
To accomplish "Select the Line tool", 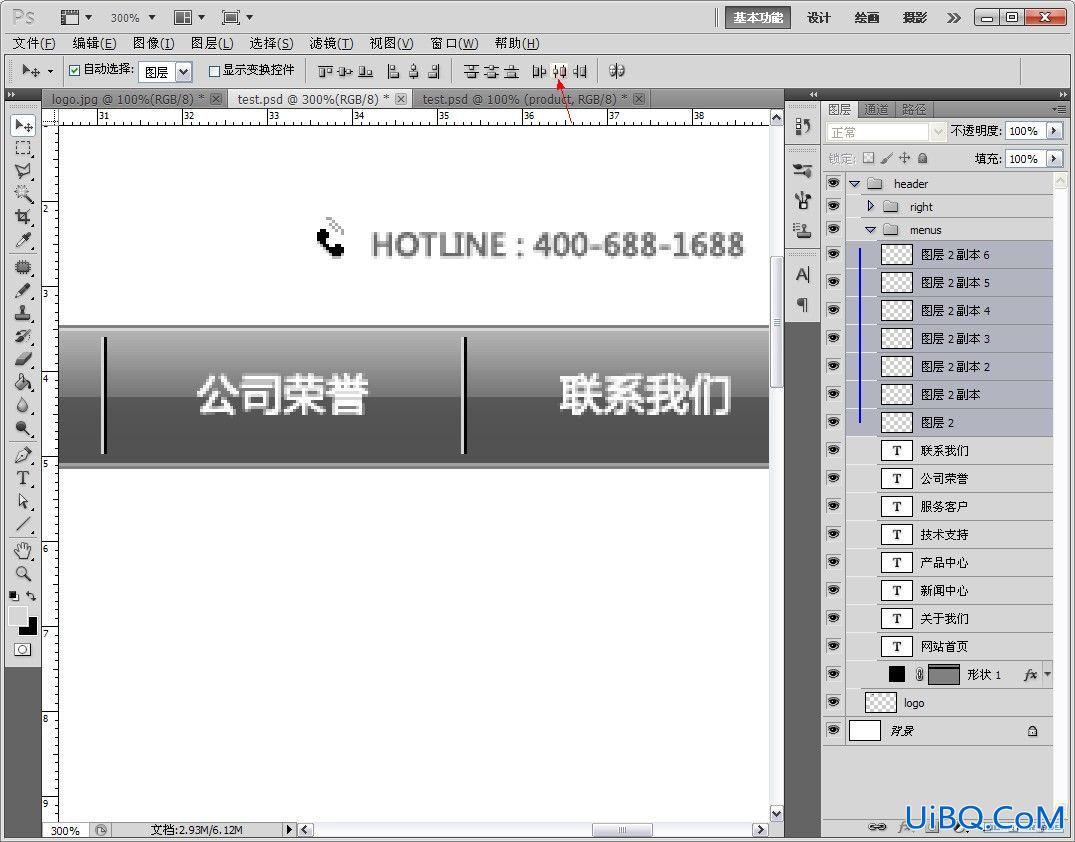I will pos(23,525).
